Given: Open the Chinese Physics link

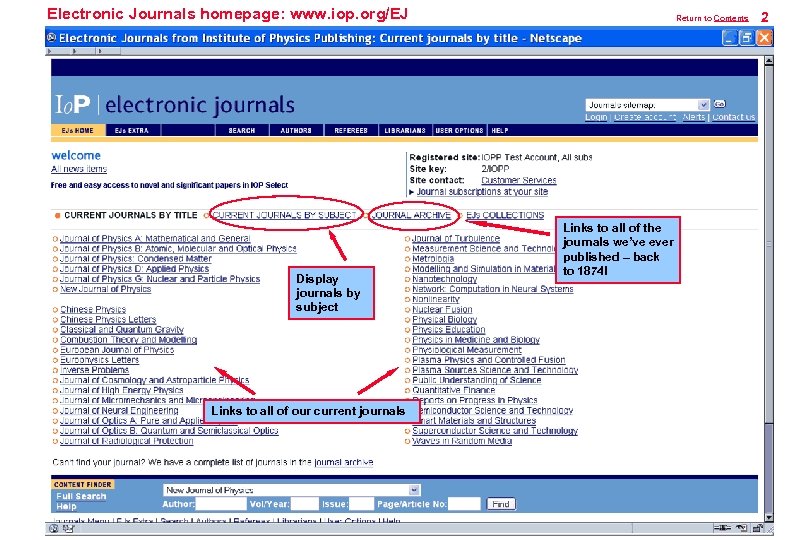Looking at the screenshot, I should coord(93,309).
